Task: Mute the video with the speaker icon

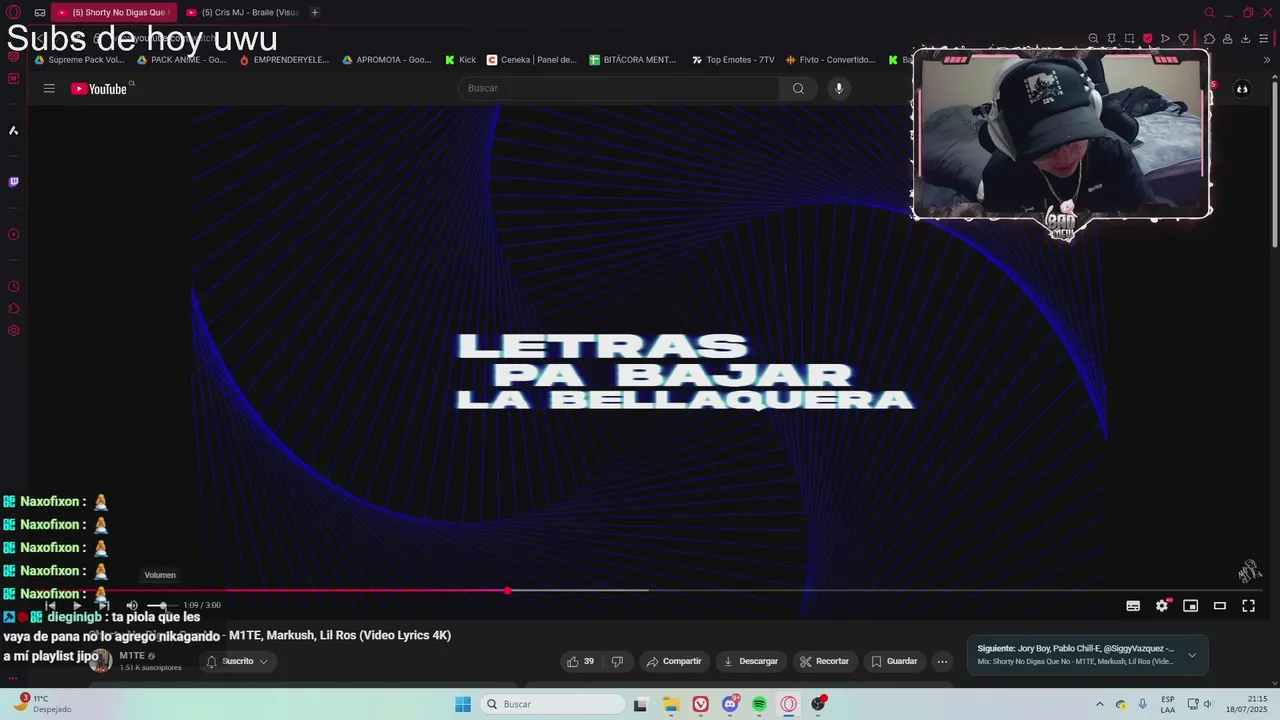Action: coord(132,605)
